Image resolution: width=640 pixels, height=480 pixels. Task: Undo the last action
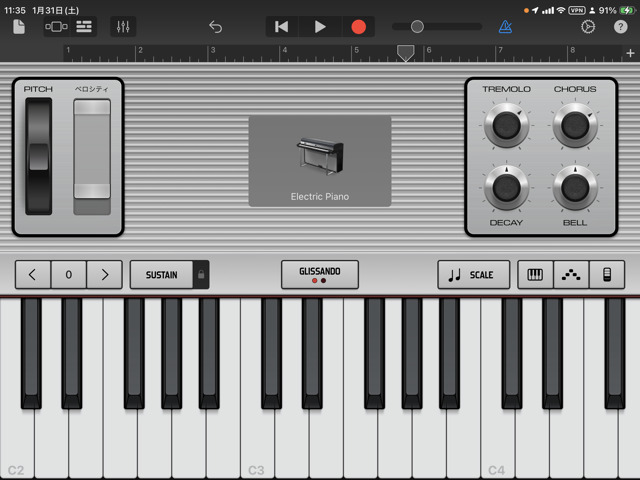coord(216,27)
